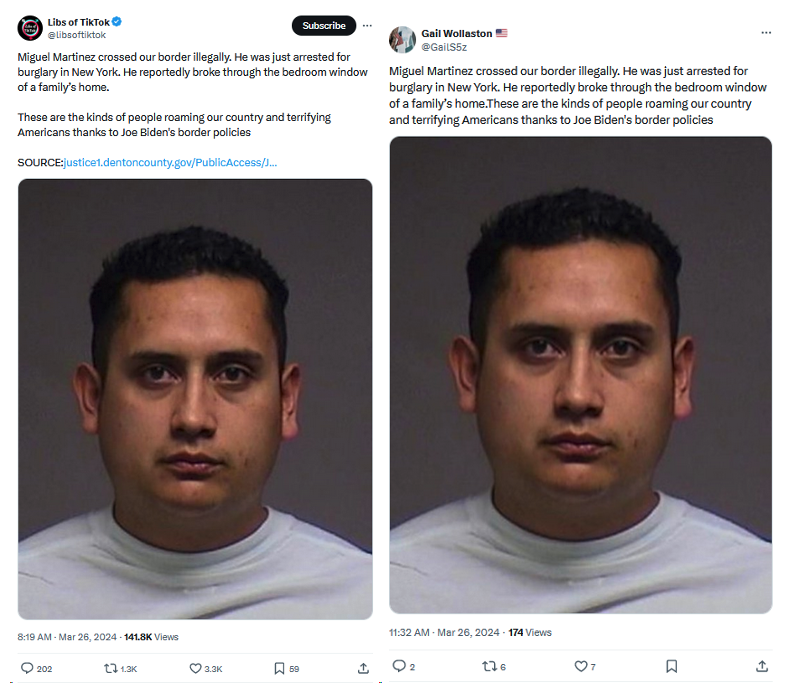Image resolution: width=788 pixels, height=693 pixels.
Task: Reply to Gail Wollaston's post
Action: pos(399,666)
